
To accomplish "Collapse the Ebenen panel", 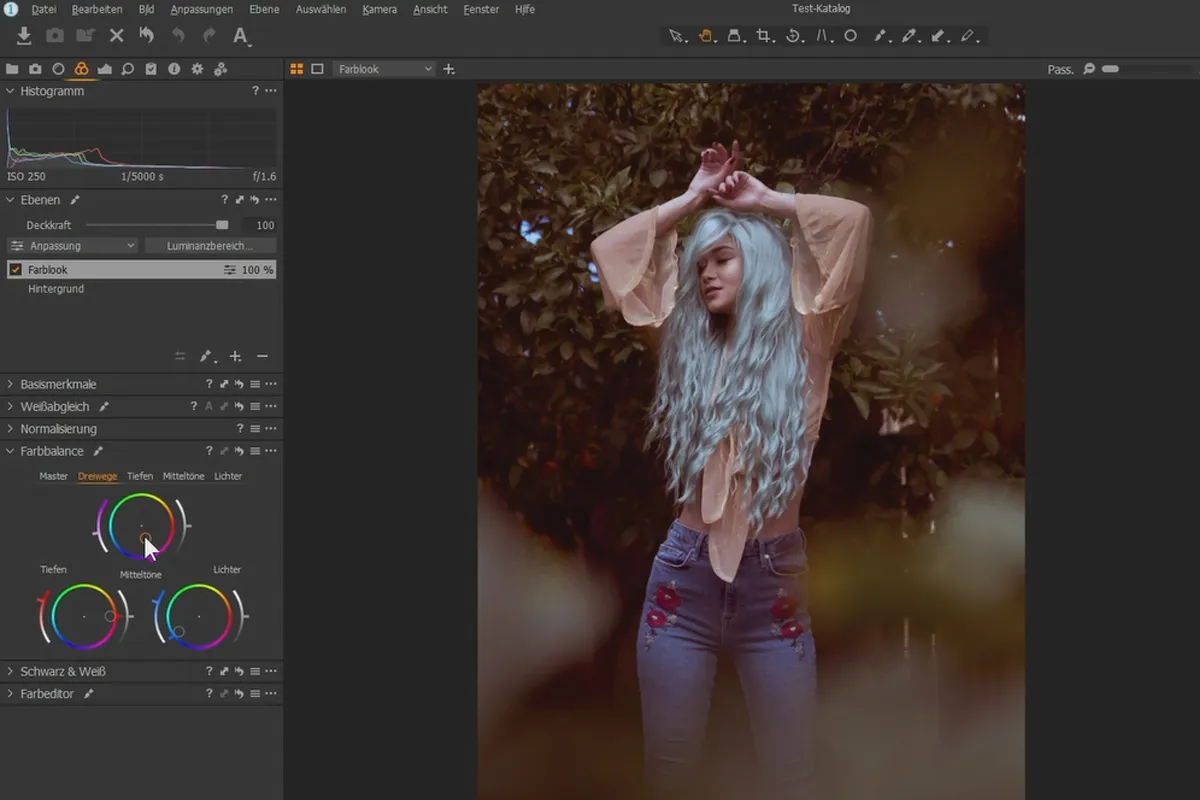I will click(11, 200).
